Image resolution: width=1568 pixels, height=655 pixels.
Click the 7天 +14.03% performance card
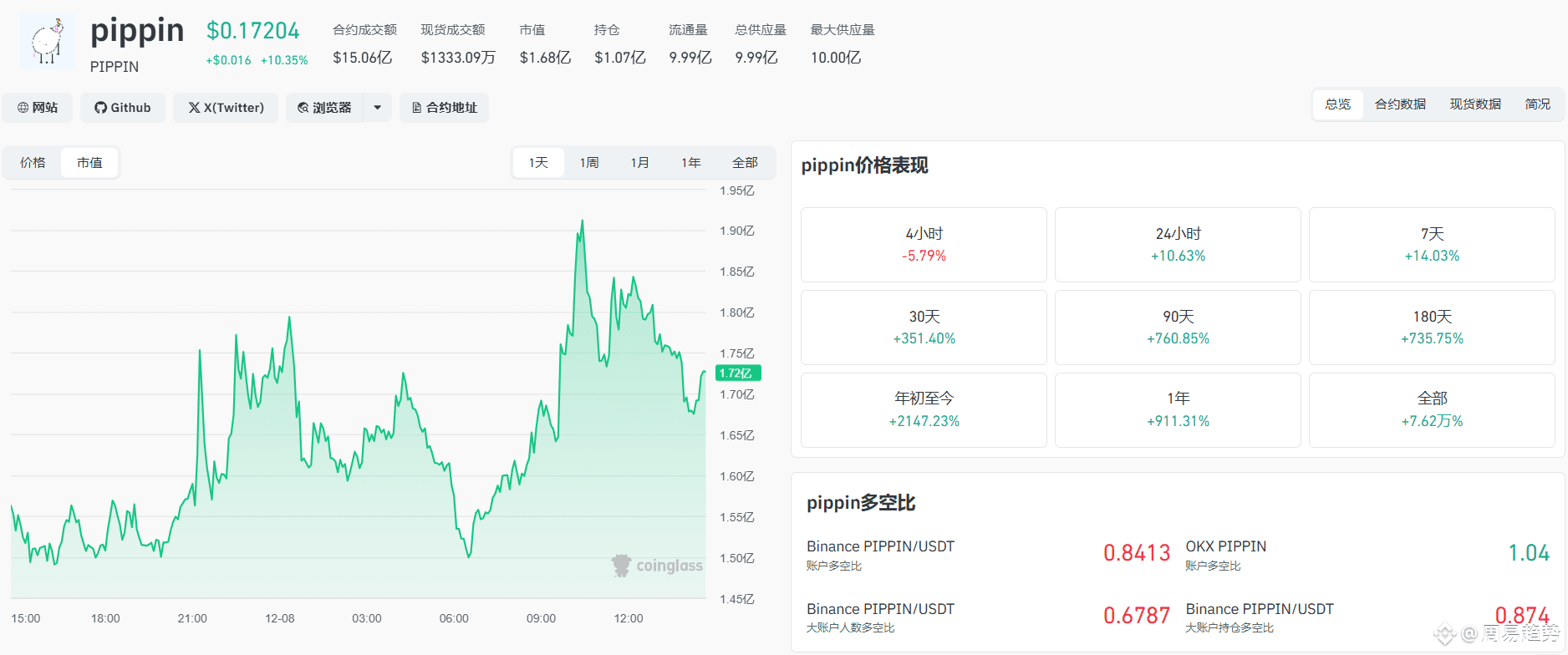click(1432, 245)
